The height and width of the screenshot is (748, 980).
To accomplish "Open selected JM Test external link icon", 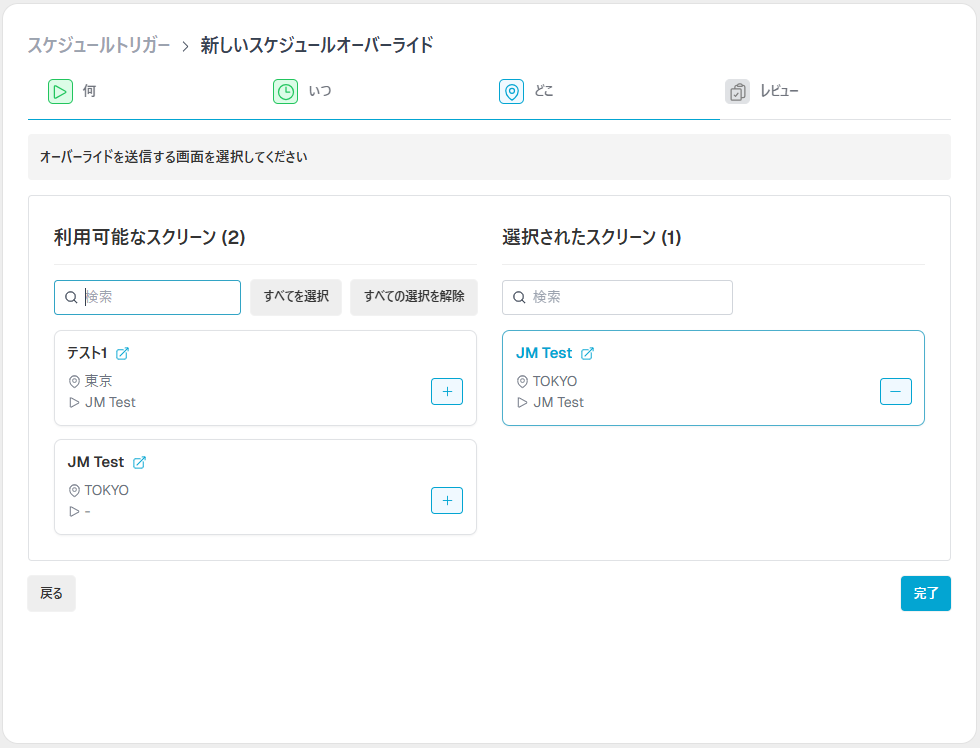I will (588, 354).
